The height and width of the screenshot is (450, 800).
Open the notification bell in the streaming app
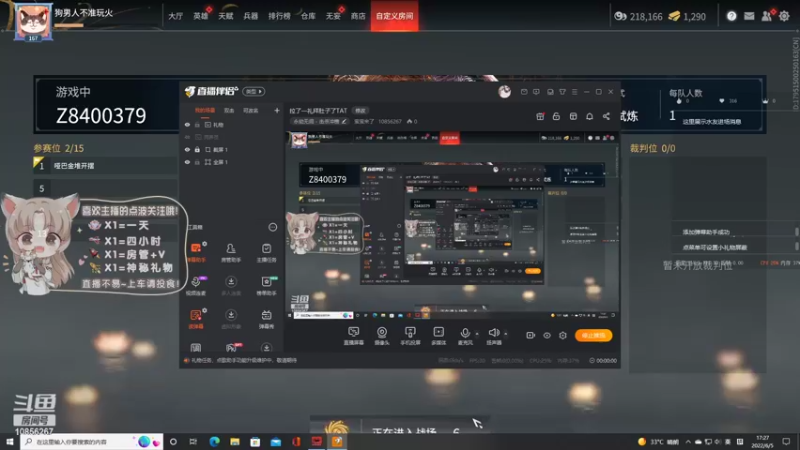[589, 116]
